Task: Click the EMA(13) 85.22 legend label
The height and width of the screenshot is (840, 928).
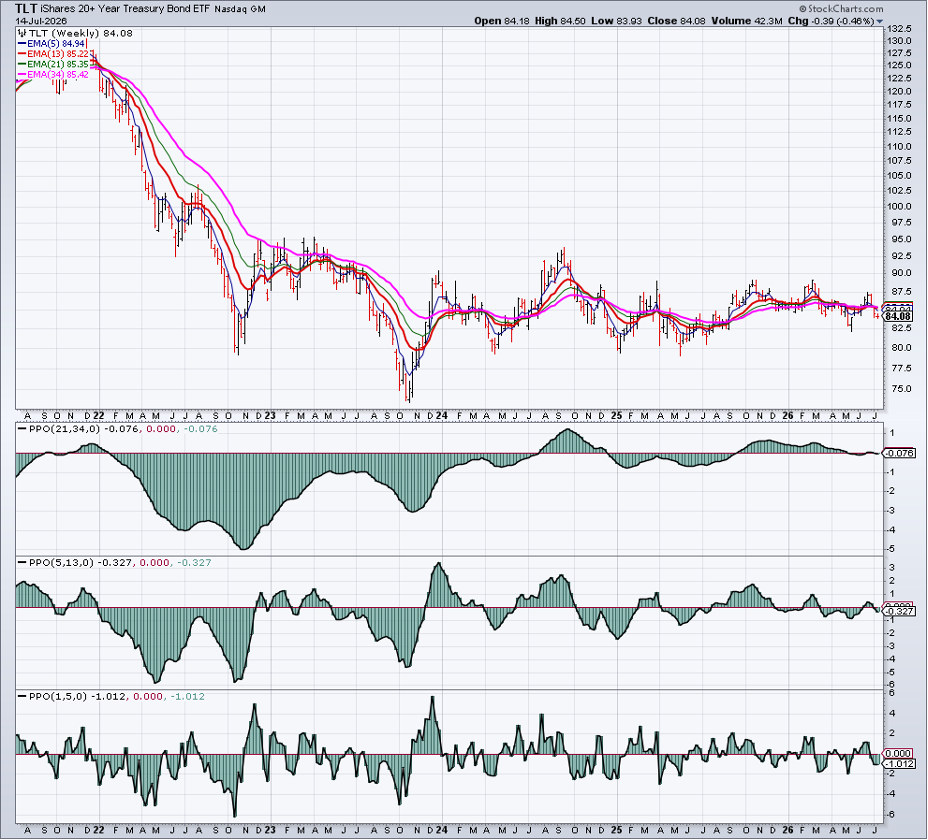Action: click(58, 54)
